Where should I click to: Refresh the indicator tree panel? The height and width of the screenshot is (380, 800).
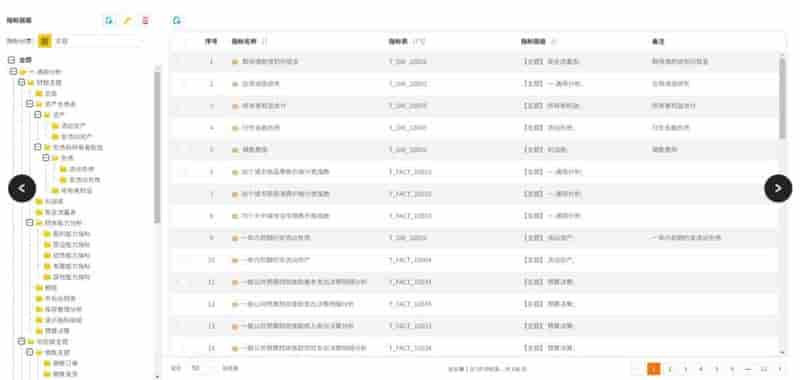click(109, 20)
